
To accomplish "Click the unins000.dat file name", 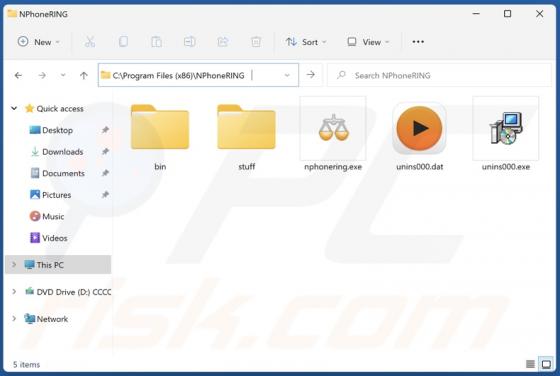I will pyautogui.click(x=420, y=167).
